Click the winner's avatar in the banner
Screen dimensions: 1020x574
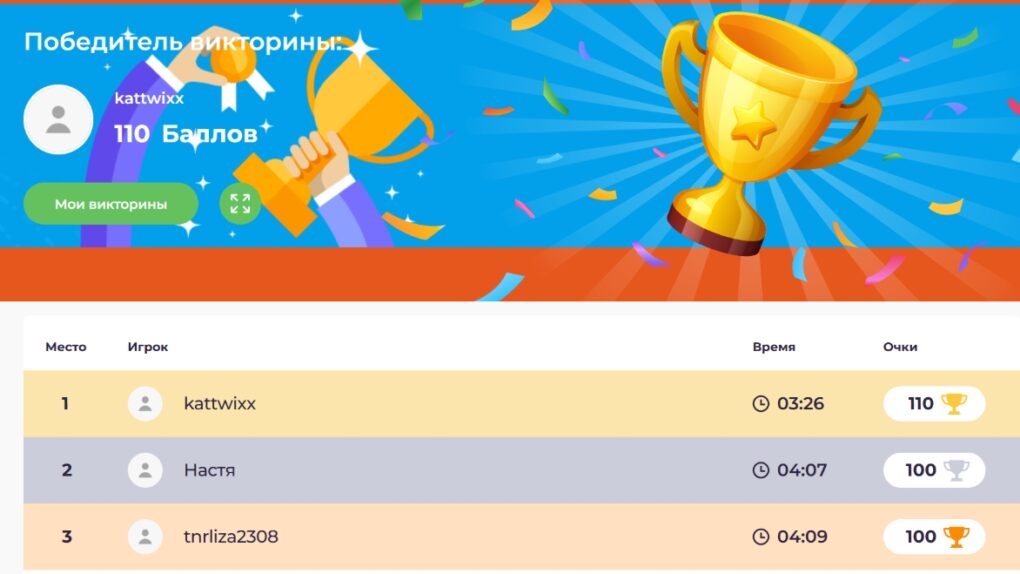[58, 120]
